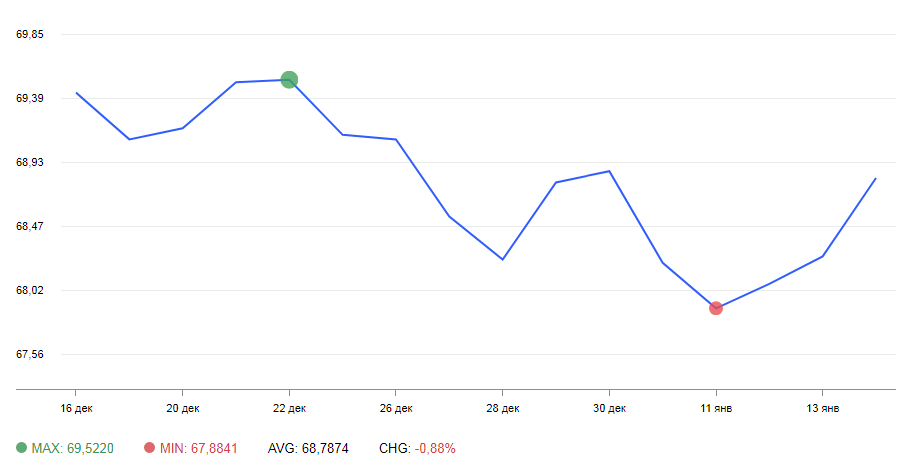Click the 11 янв date label

[x=716, y=408]
